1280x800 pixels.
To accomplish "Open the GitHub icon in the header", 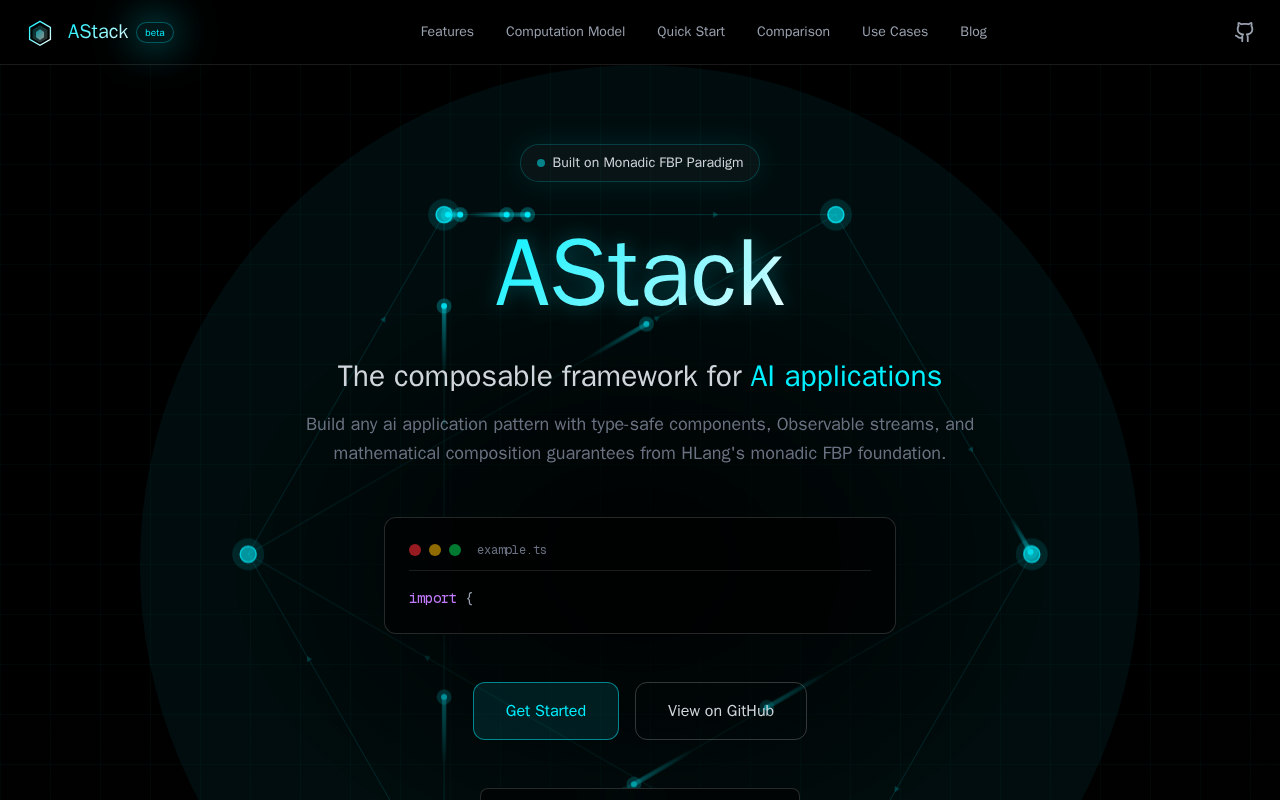I will pyautogui.click(x=1244, y=32).
